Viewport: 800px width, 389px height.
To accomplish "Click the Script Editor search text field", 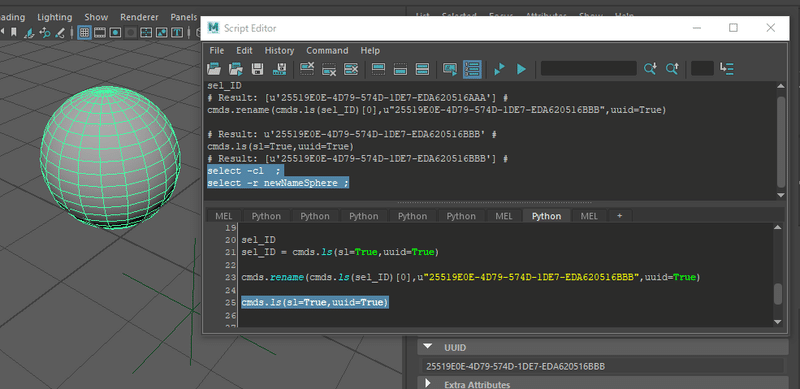I will [588, 68].
